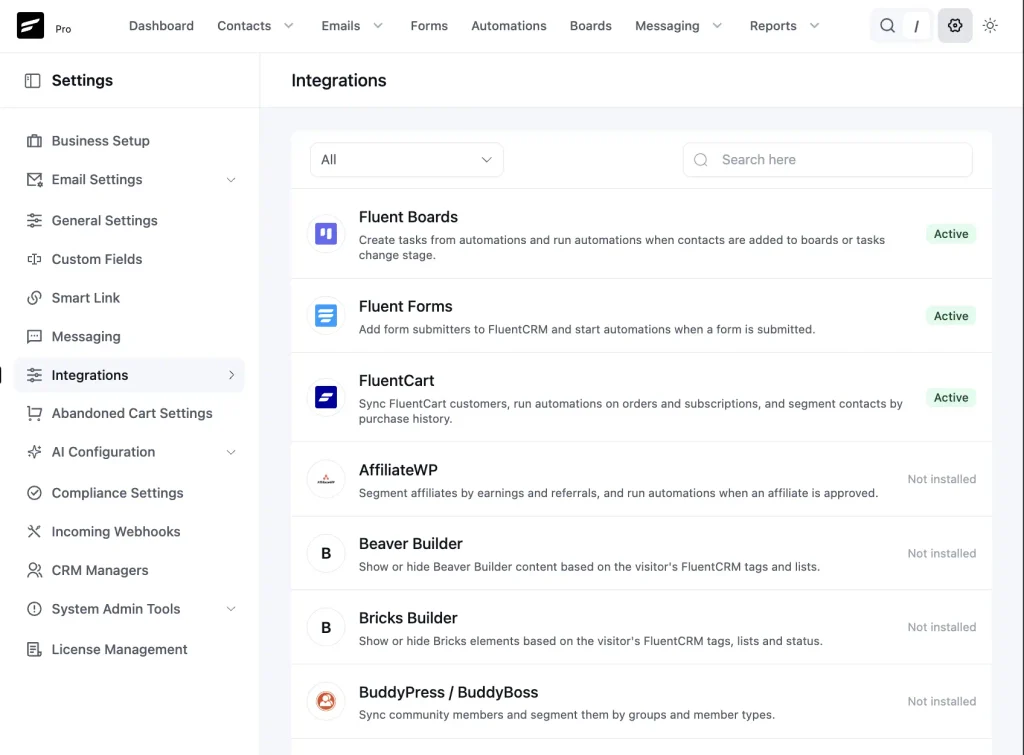Click the Fluent Forms Active badge
This screenshot has width=1024, height=755.
pos(951,316)
